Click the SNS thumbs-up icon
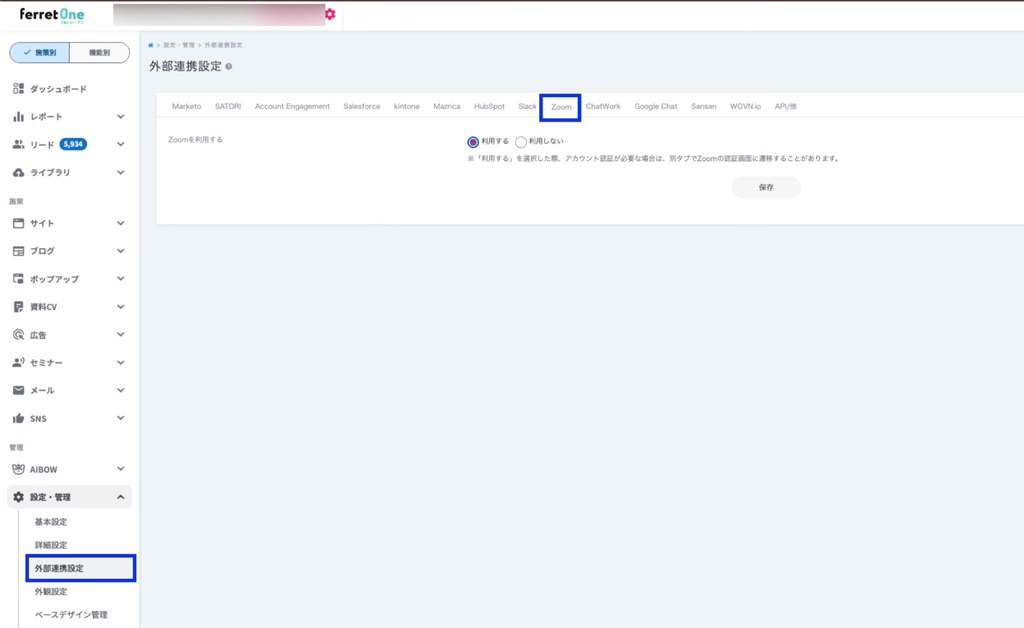This screenshot has width=1024, height=628. click(x=18, y=418)
